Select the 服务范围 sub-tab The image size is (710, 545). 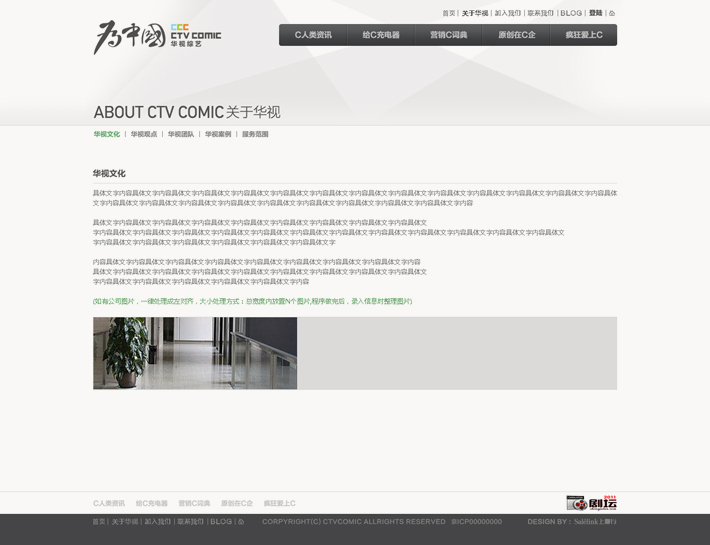point(255,134)
